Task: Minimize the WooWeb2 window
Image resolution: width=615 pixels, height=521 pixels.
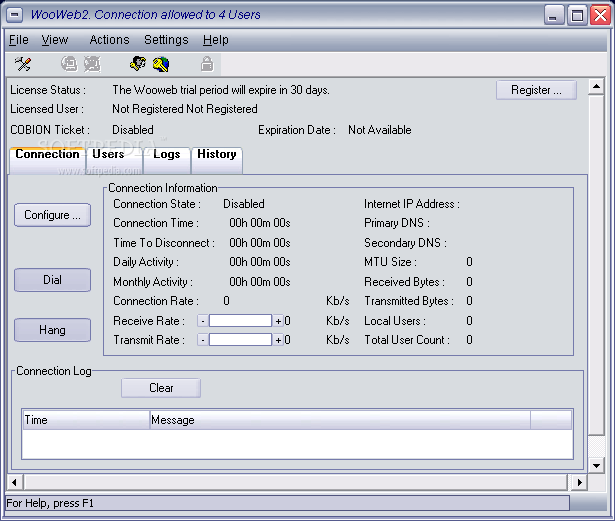Action: 553,16
